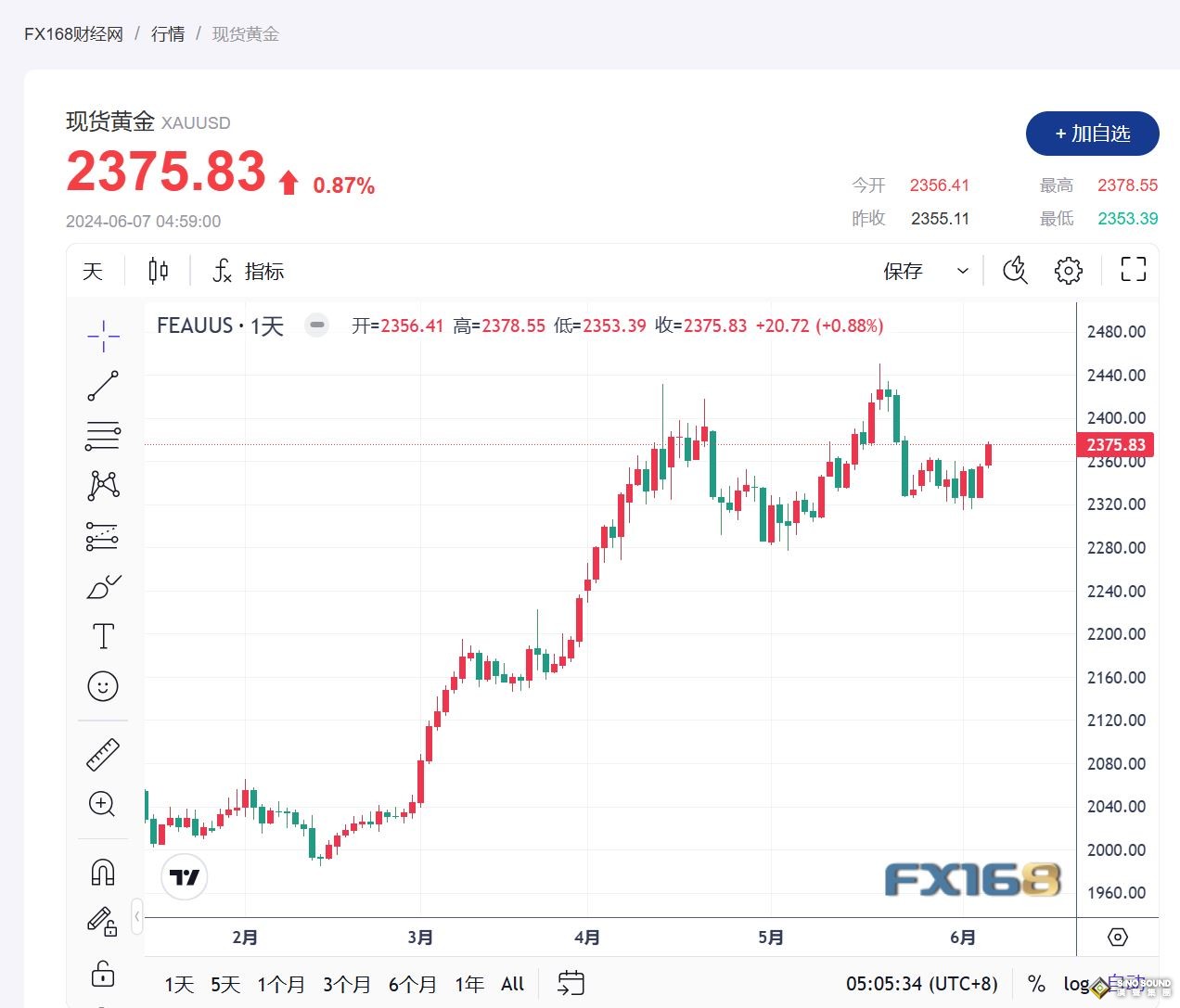Open the candle chart style selector
This screenshot has width=1180, height=1008.
[157, 270]
